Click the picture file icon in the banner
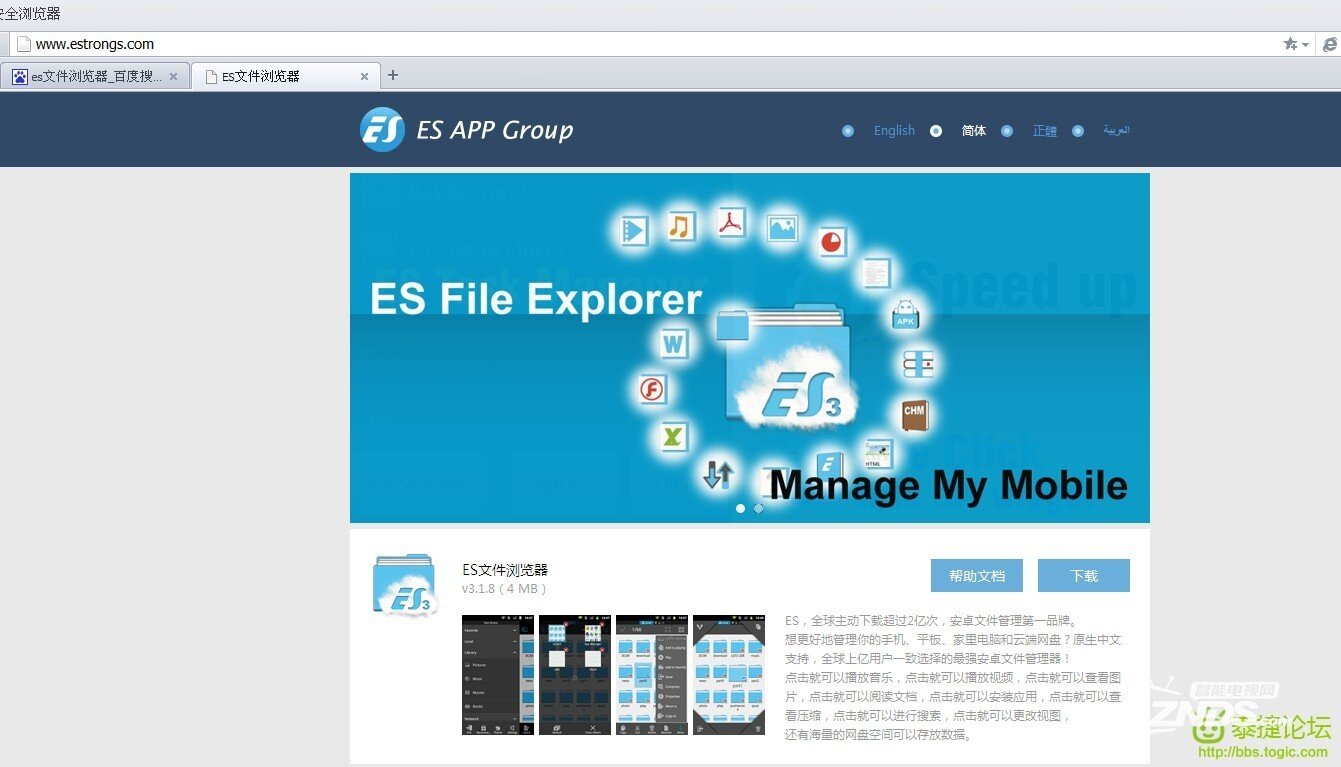Screen dimensions: 1341x767 click(x=782, y=228)
